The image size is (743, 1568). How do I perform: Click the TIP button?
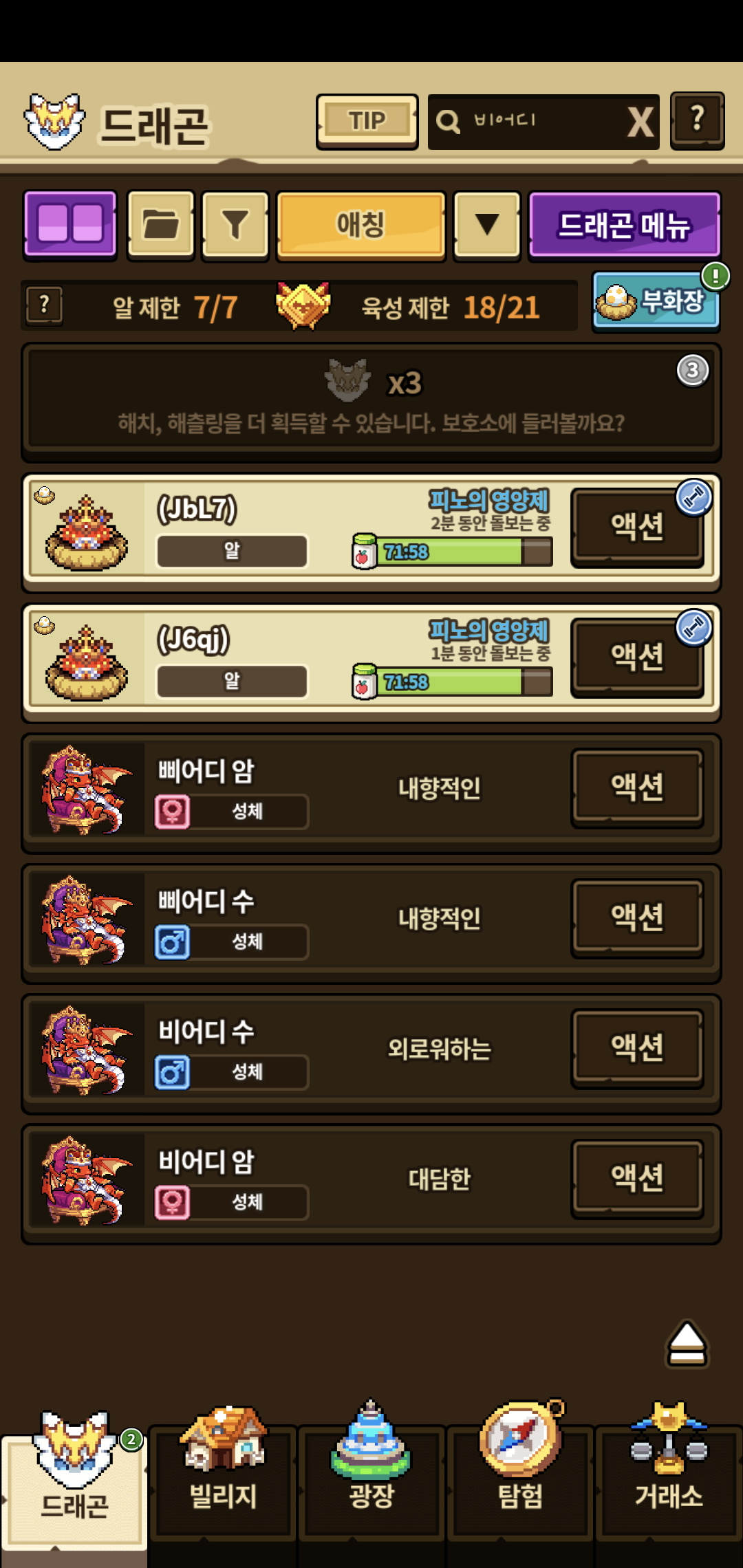tap(367, 122)
